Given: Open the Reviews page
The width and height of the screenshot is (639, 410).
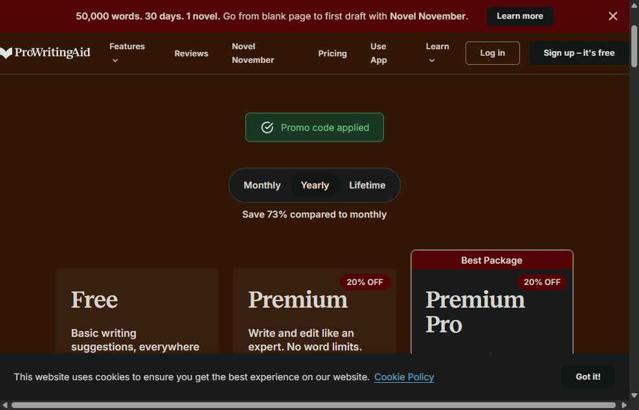Looking at the screenshot, I should [191, 53].
